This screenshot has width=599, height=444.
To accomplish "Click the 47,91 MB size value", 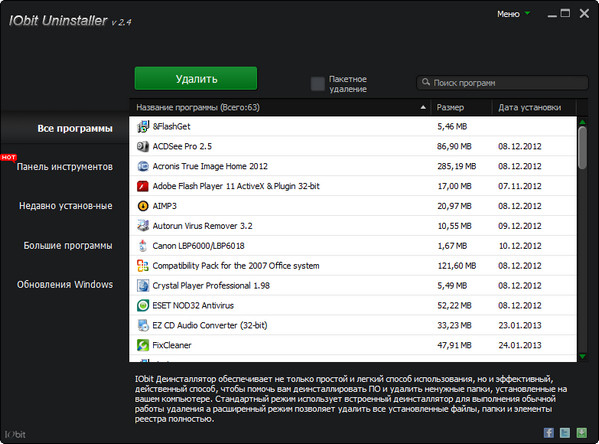I will [x=454, y=345].
